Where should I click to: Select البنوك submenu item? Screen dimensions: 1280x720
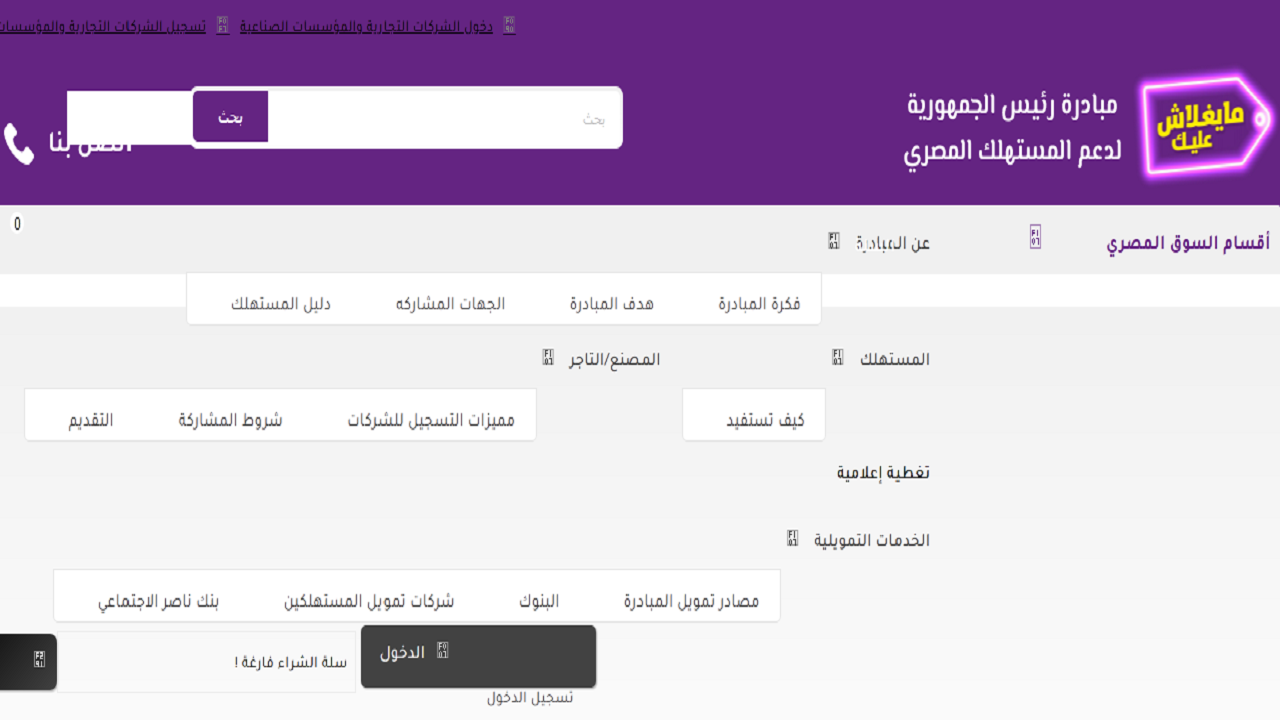click(539, 601)
